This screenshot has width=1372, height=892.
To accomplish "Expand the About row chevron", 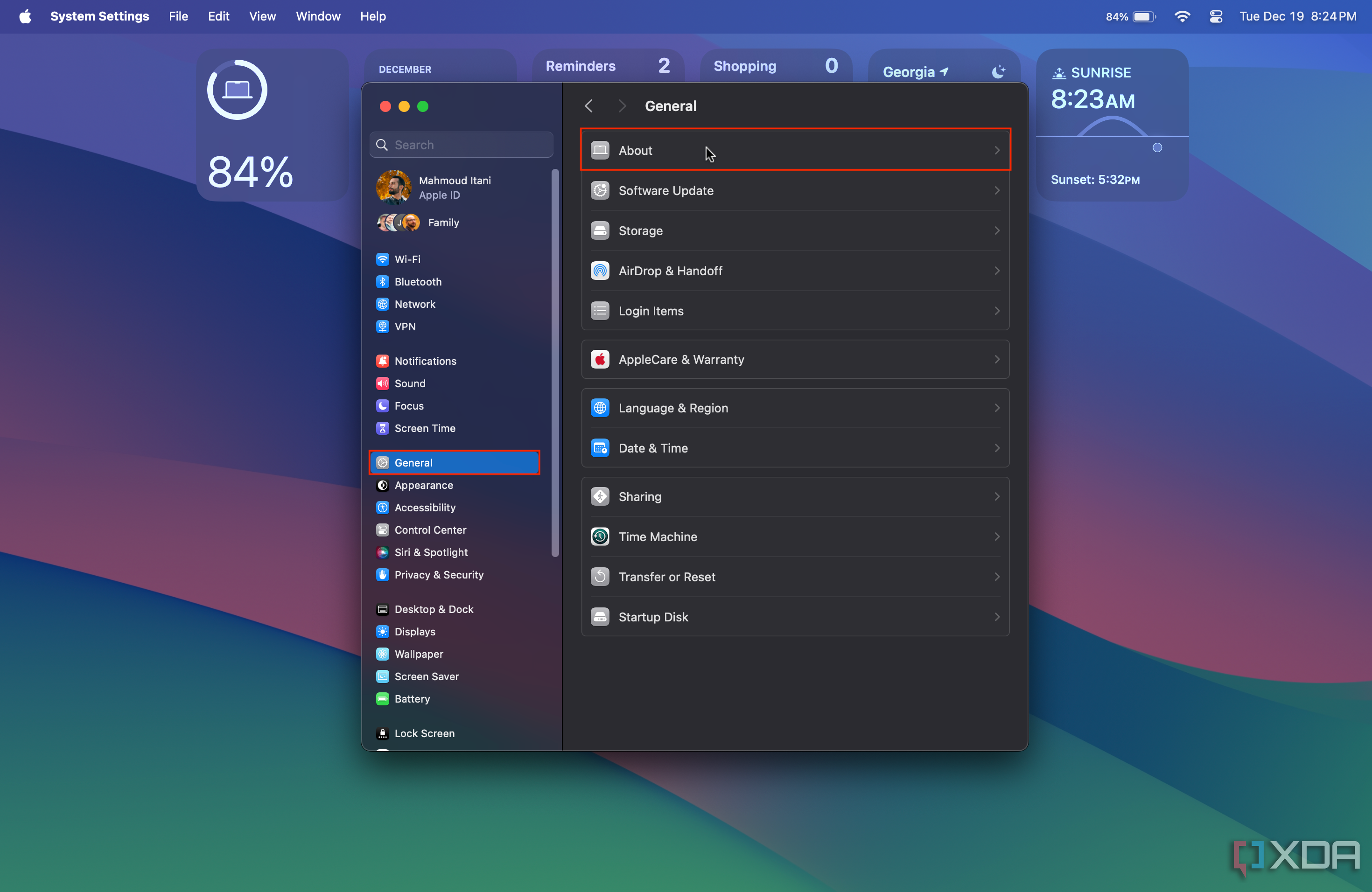I will click(x=997, y=150).
